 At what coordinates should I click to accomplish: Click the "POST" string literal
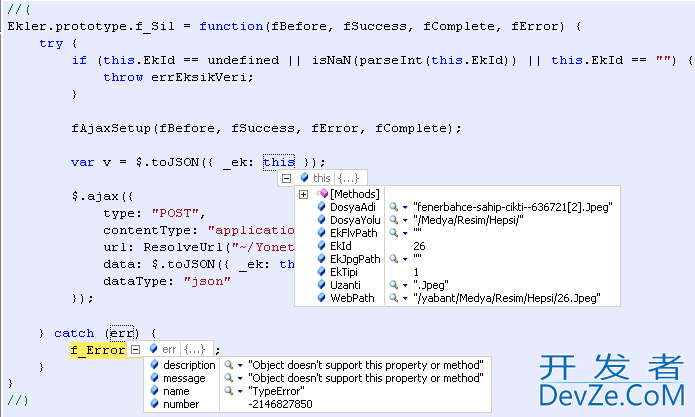click(x=175, y=213)
